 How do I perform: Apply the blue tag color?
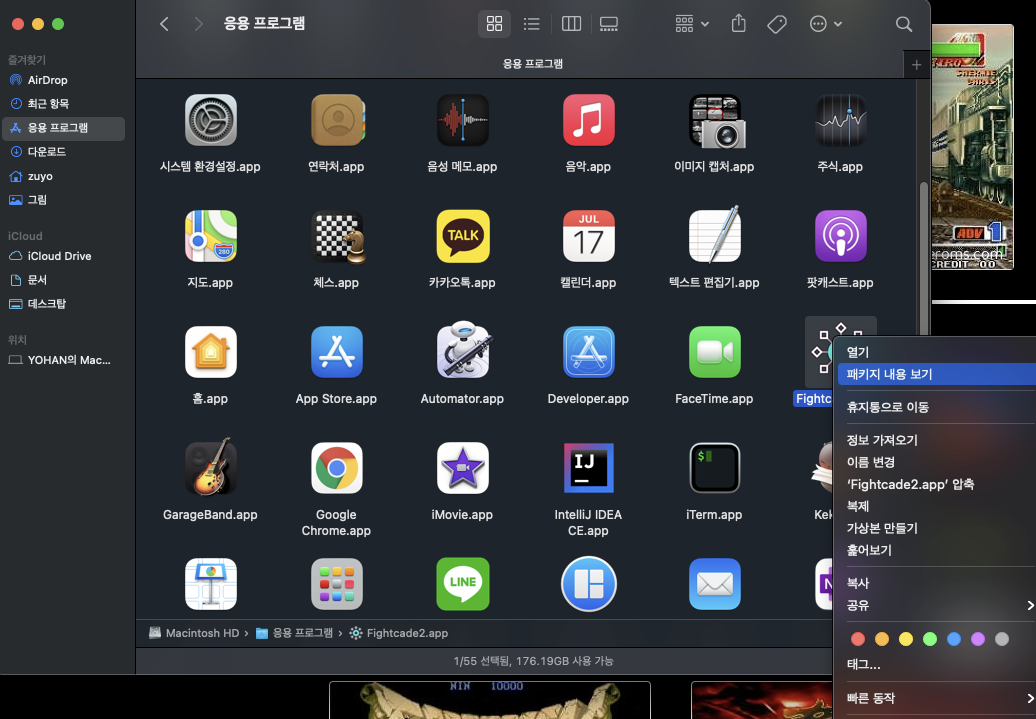[953, 639]
